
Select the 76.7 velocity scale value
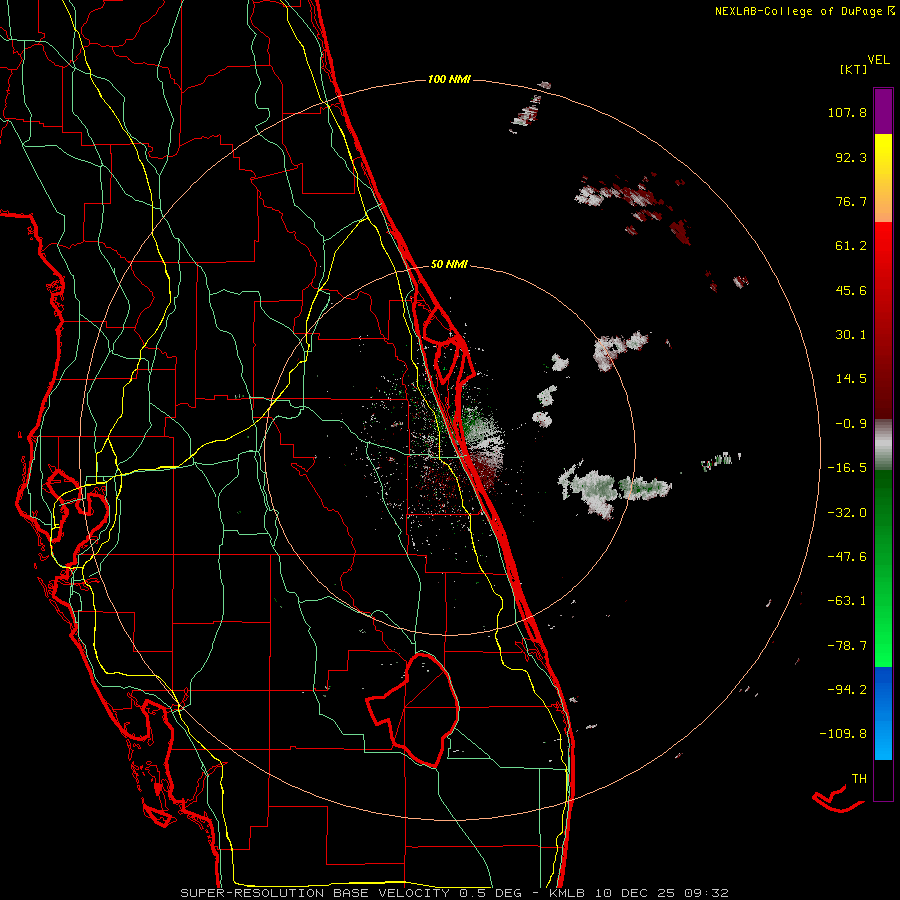[851, 201]
